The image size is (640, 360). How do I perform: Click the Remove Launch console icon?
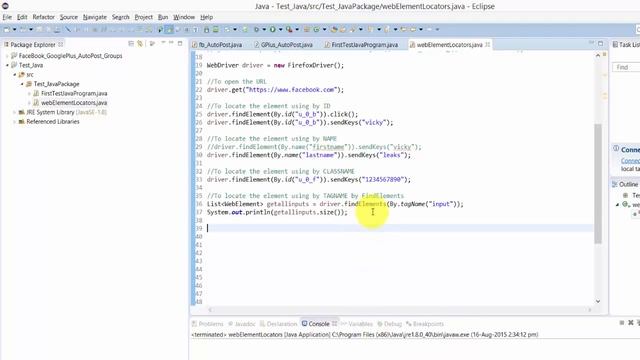pos(631,323)
